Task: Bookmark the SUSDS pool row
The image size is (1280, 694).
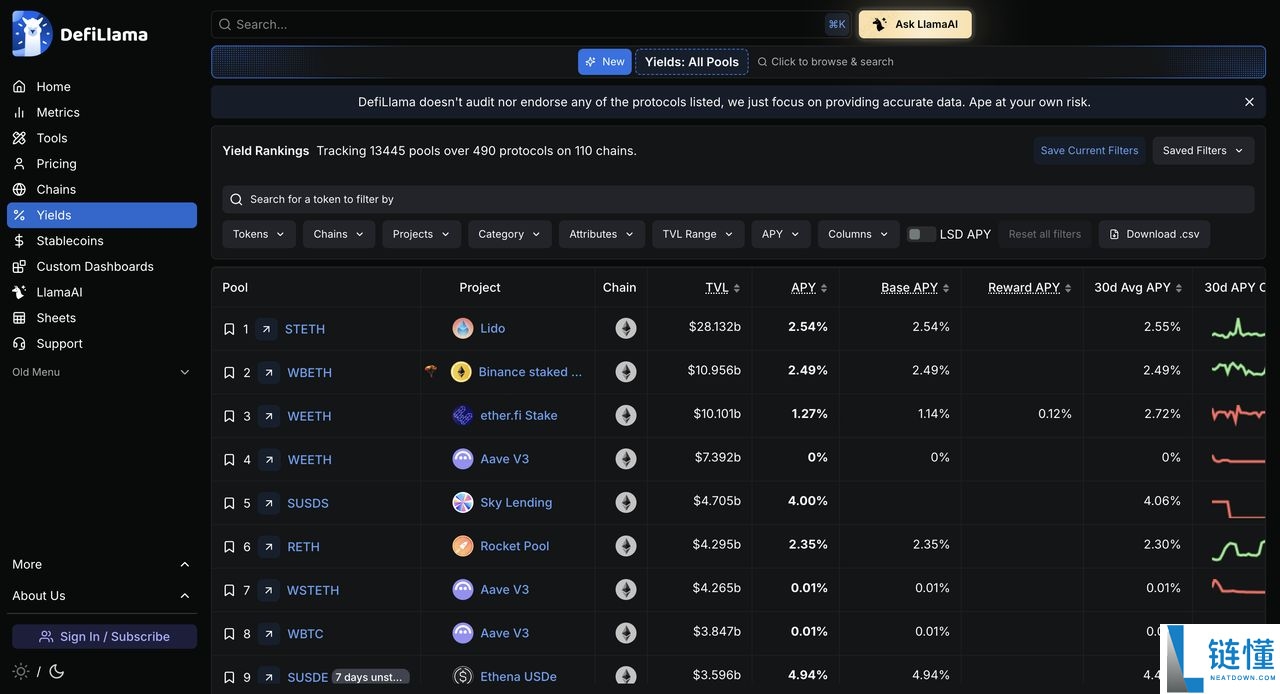Action: (x=229, y=503)
